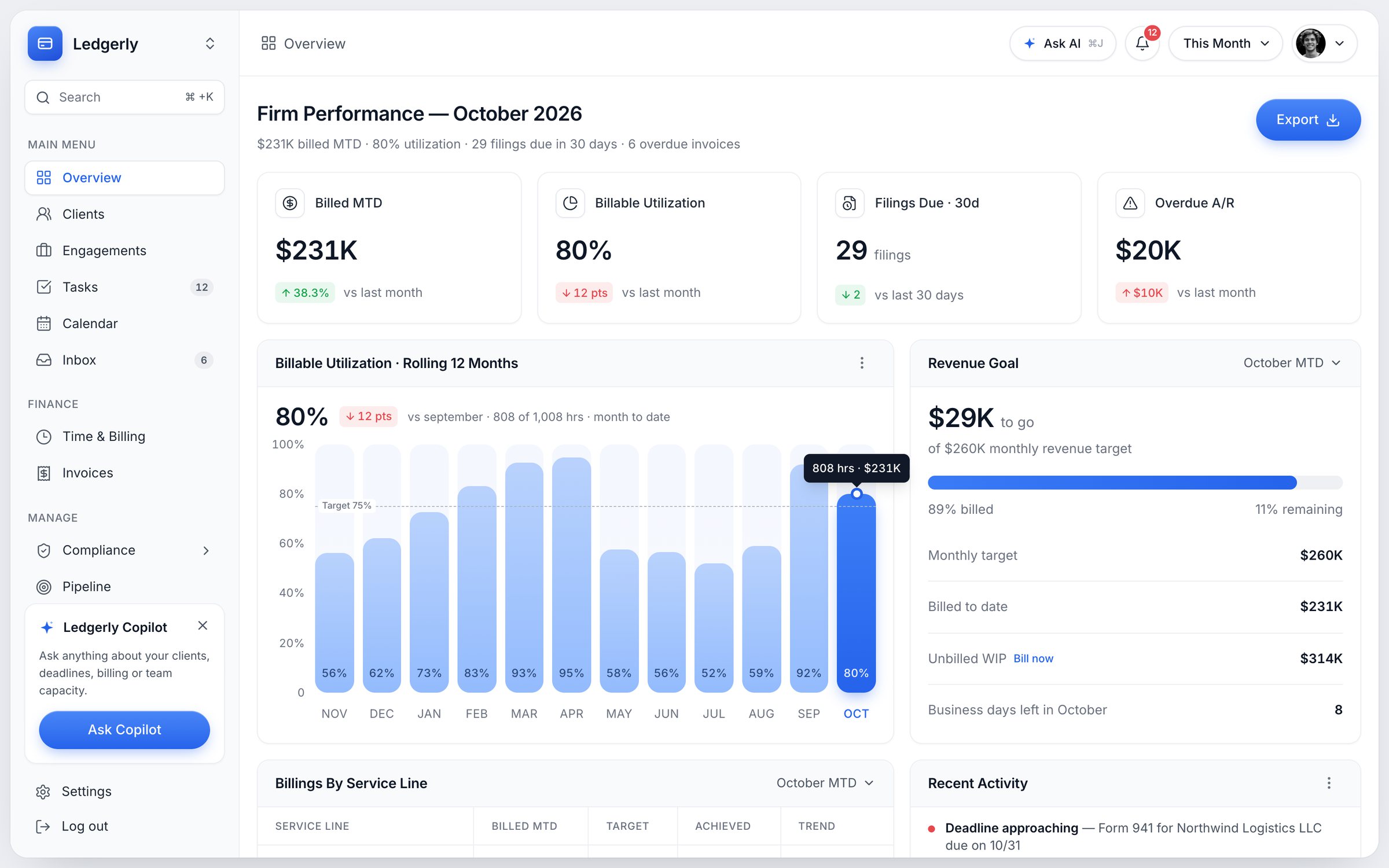
Task: Click the Billable Utilization pie icon
Action: click(570, 203)
